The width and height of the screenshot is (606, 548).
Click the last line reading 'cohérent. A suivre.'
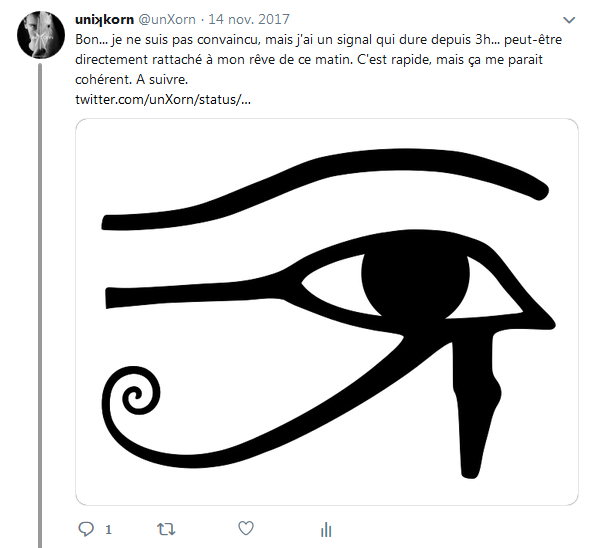point(130,81)
